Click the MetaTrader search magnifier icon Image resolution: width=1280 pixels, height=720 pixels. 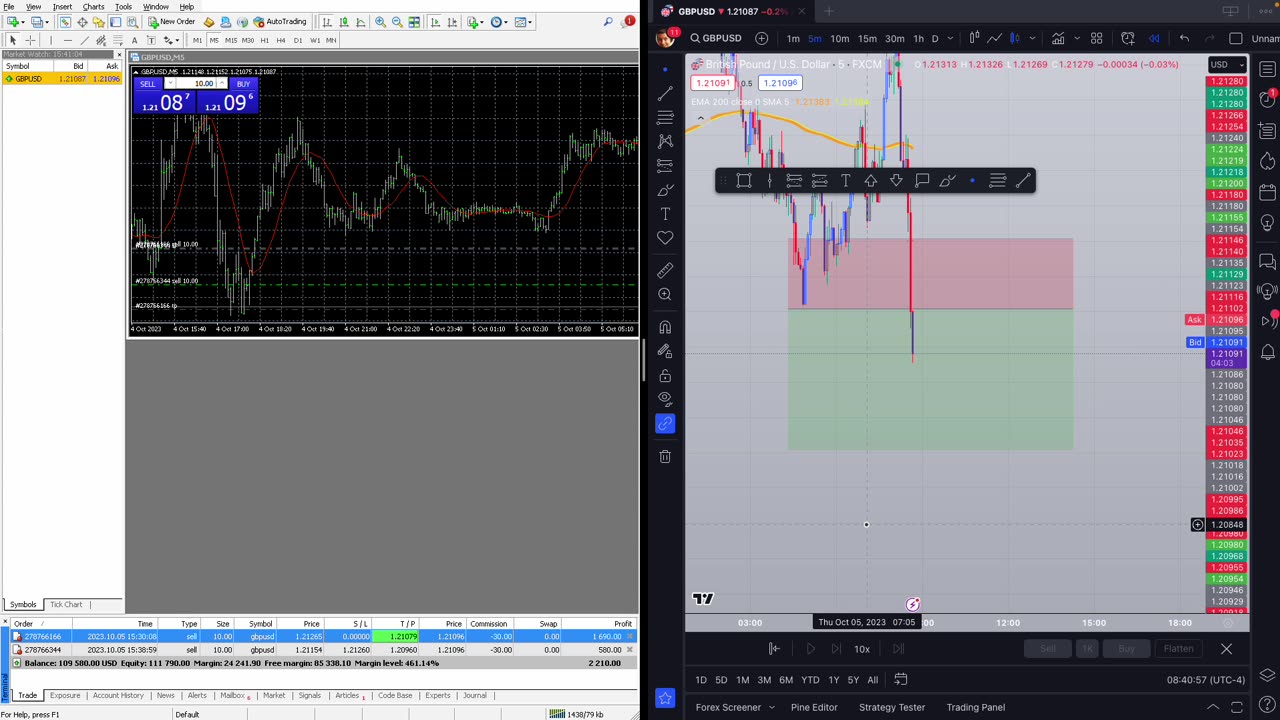(608, 22)
